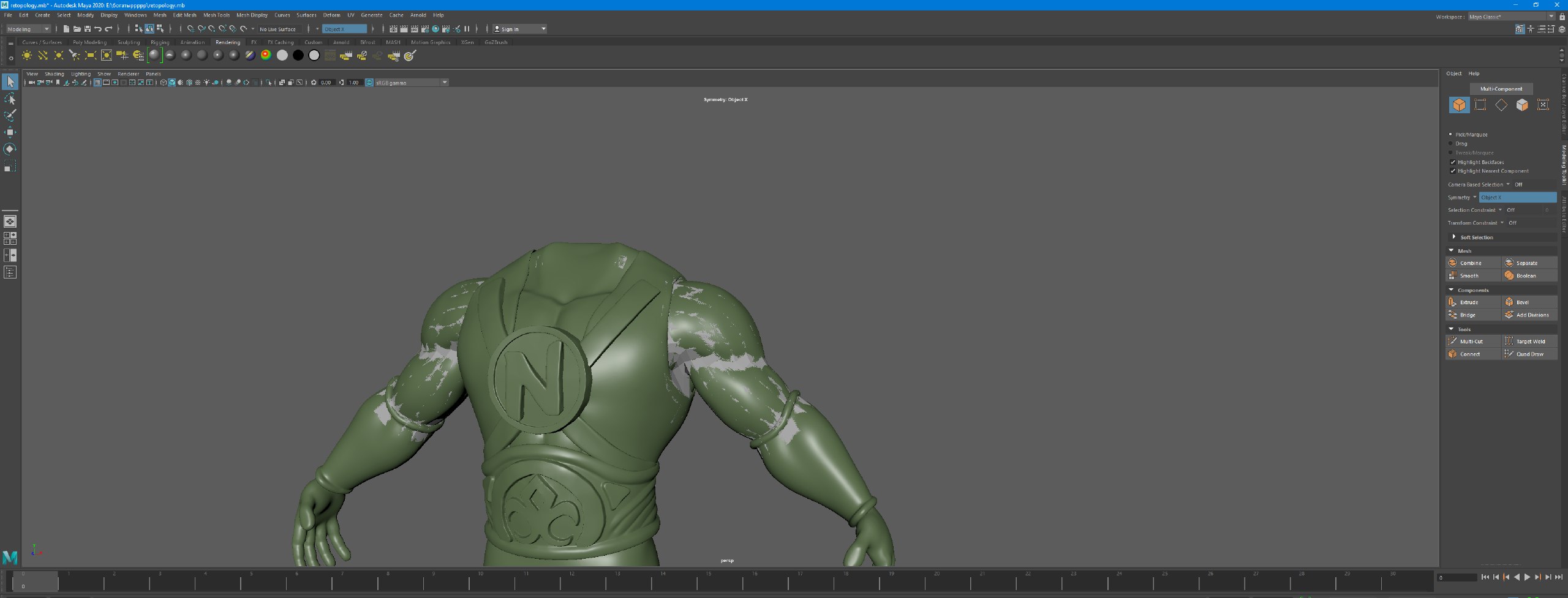The height and width of the screenshot is (598, 1568).
Task: Select Object selection mode cube icon
Action: 1460,105
